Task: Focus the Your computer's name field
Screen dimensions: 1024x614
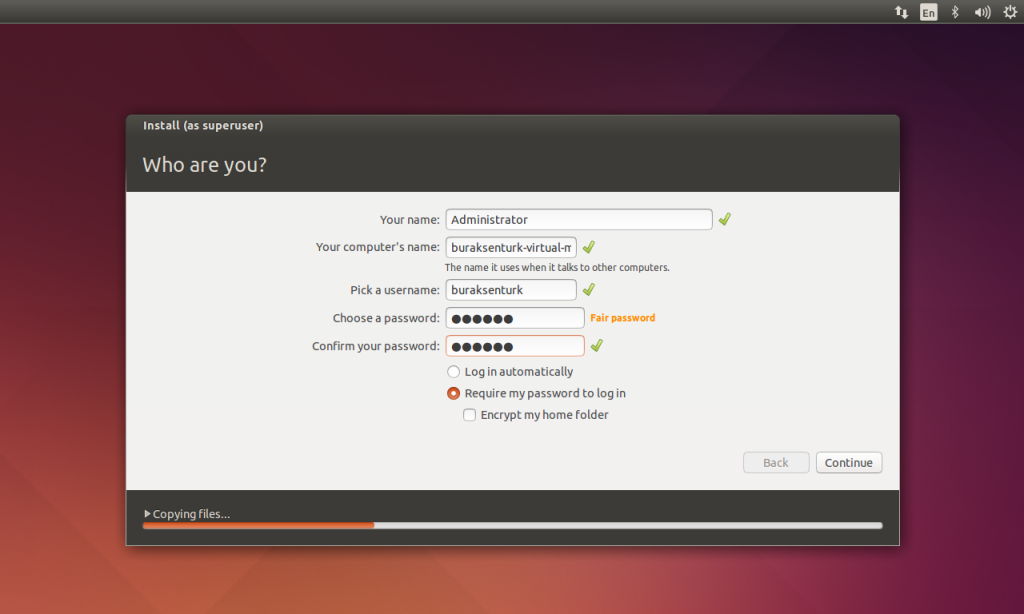Action: click(511, 248)
